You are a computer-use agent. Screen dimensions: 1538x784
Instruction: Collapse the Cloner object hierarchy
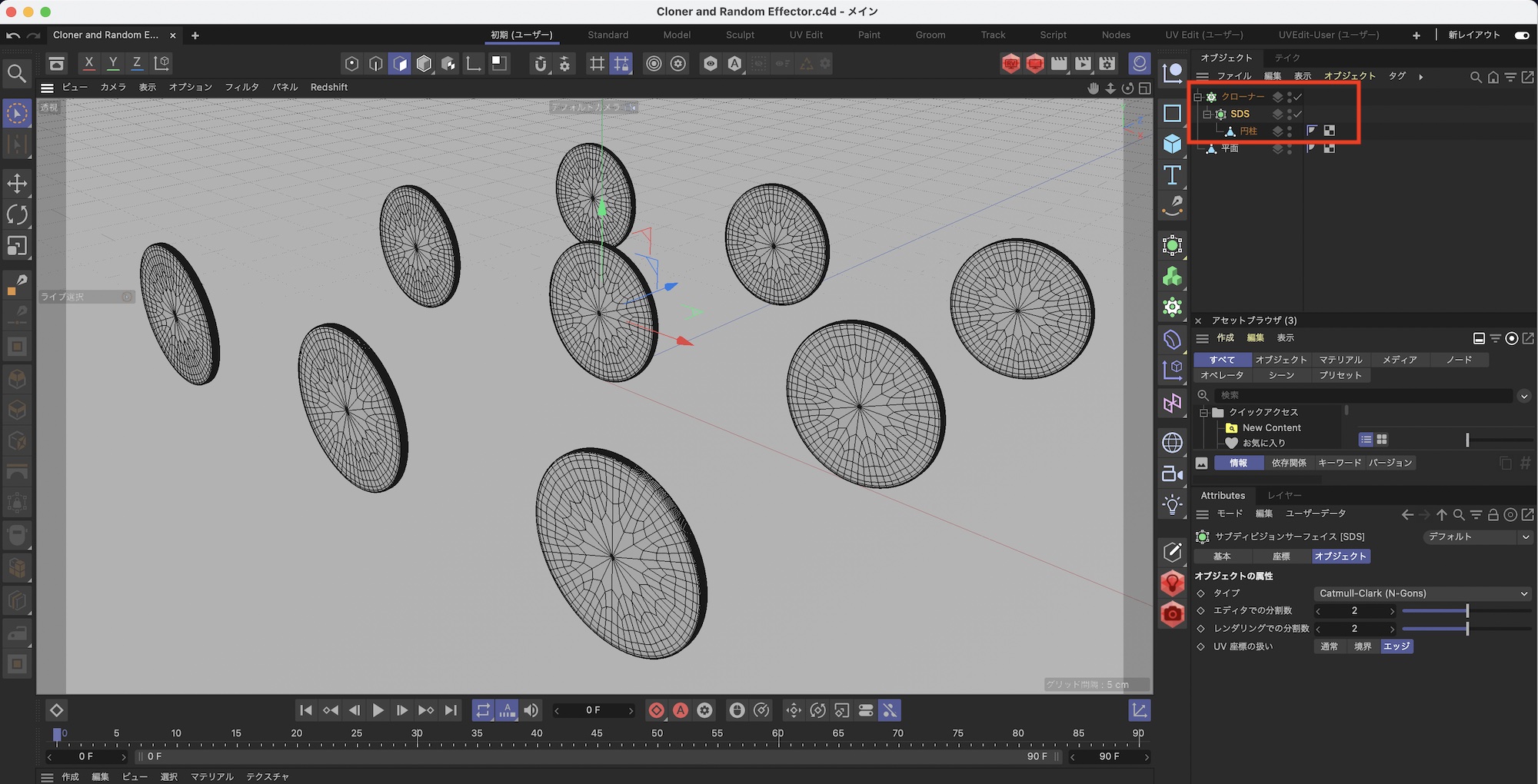[1197, 97]
